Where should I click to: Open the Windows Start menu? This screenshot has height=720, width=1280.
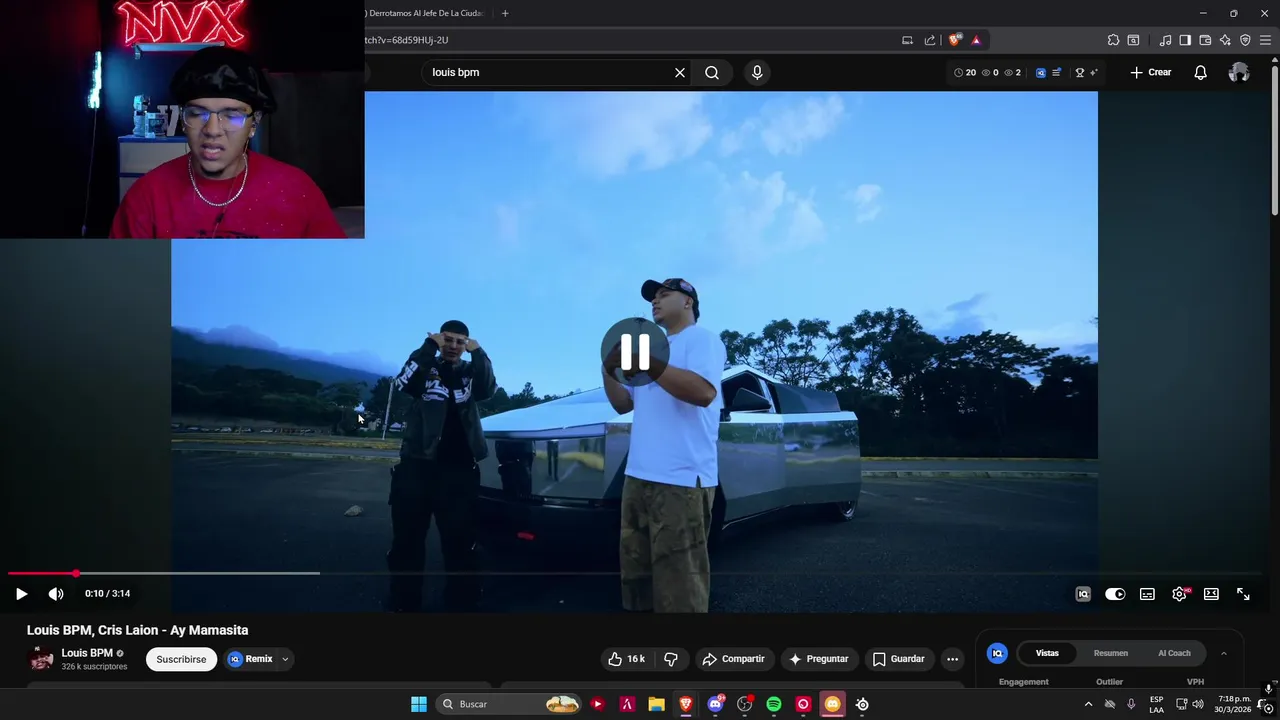(419, 704)
